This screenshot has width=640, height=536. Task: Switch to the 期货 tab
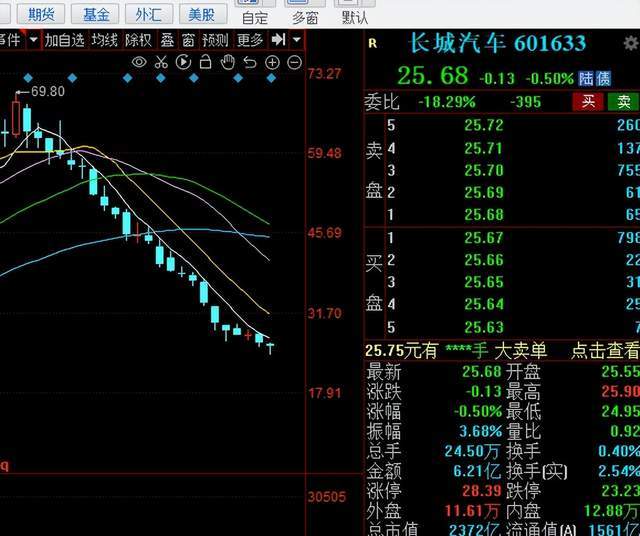[x=41, y=15]
